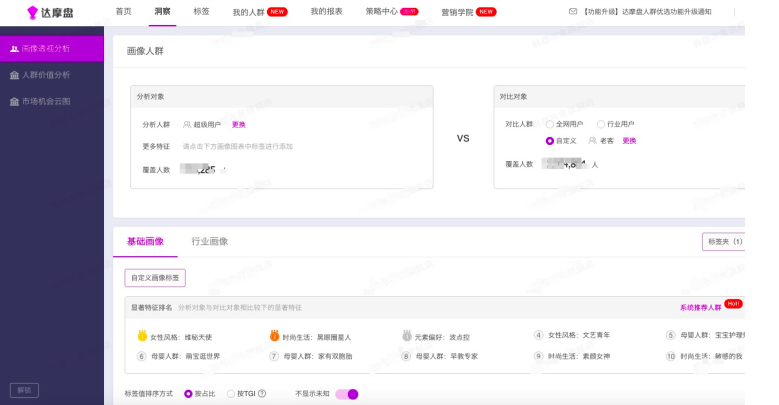Click the 超级用户 audience name

click(x=207, y=125)
